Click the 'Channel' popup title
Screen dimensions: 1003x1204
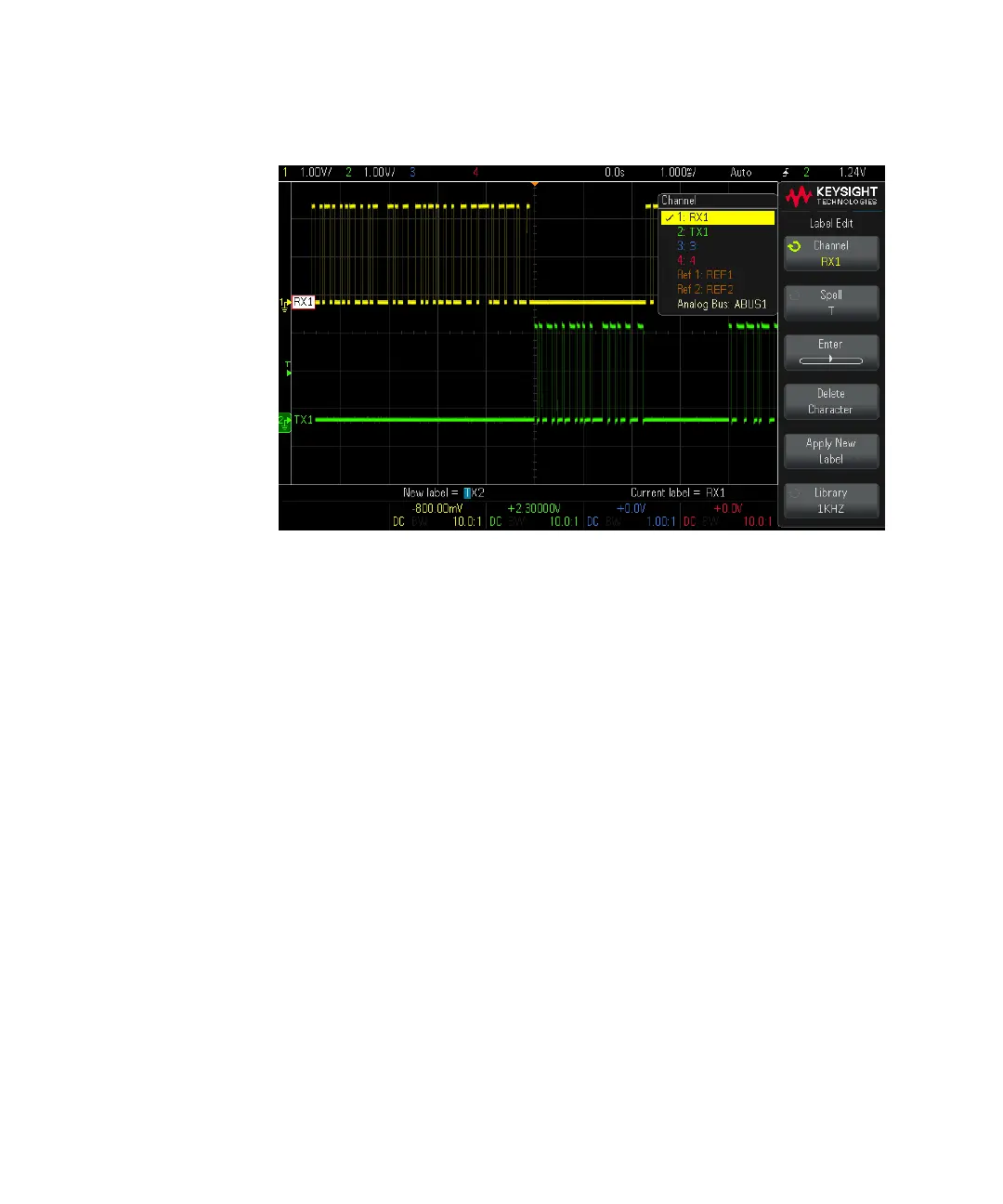pyautogui.click(x=679, y=201)
